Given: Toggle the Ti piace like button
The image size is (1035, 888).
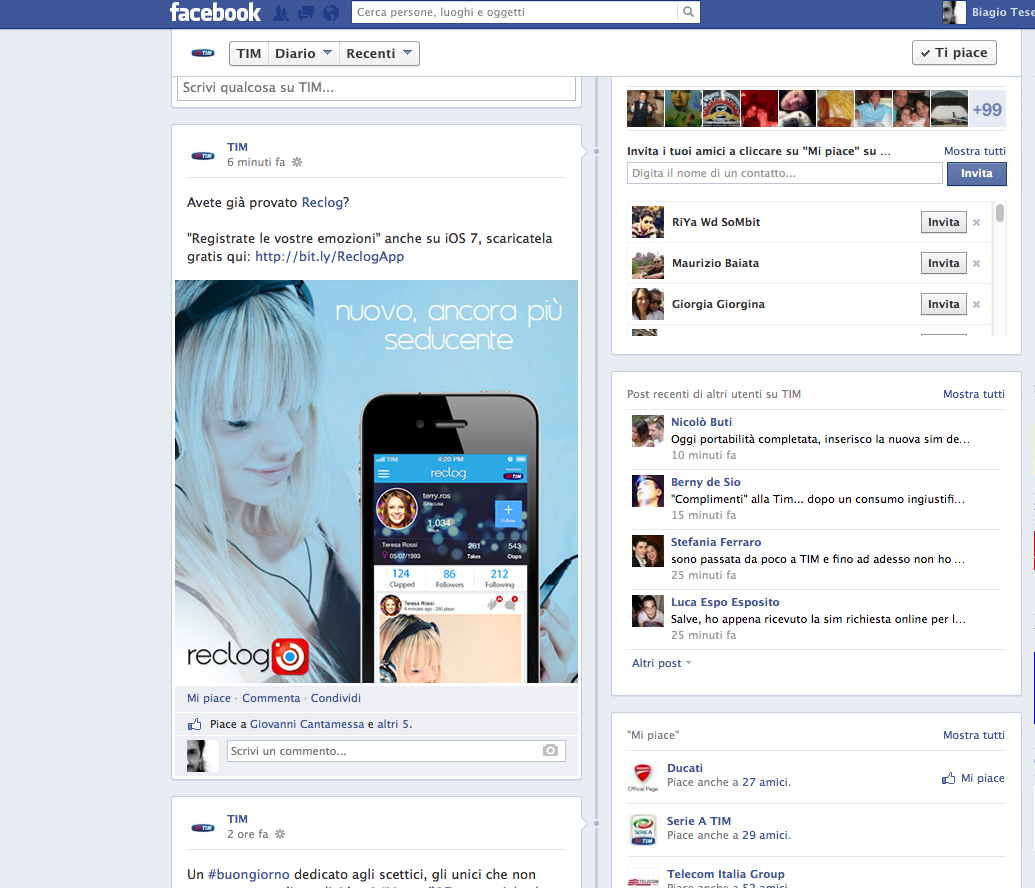Looking at the screenshot, I should (954, 53).
